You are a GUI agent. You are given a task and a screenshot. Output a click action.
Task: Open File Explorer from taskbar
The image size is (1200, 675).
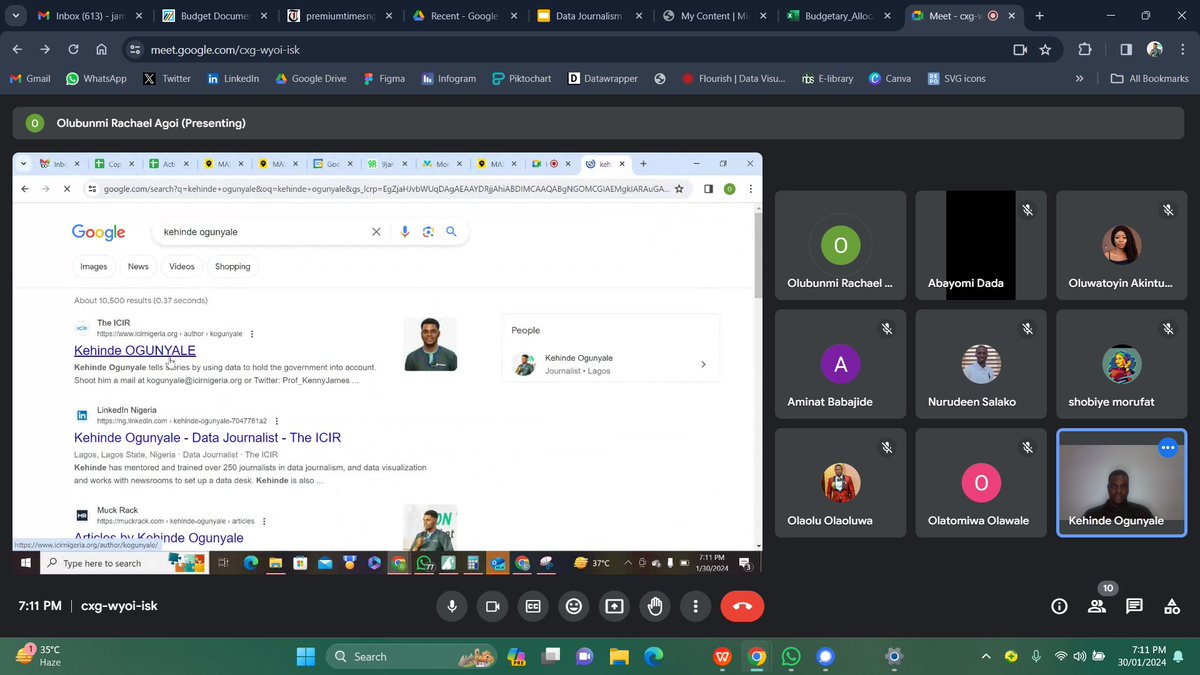pyautogui.click(x=619, y=656)
